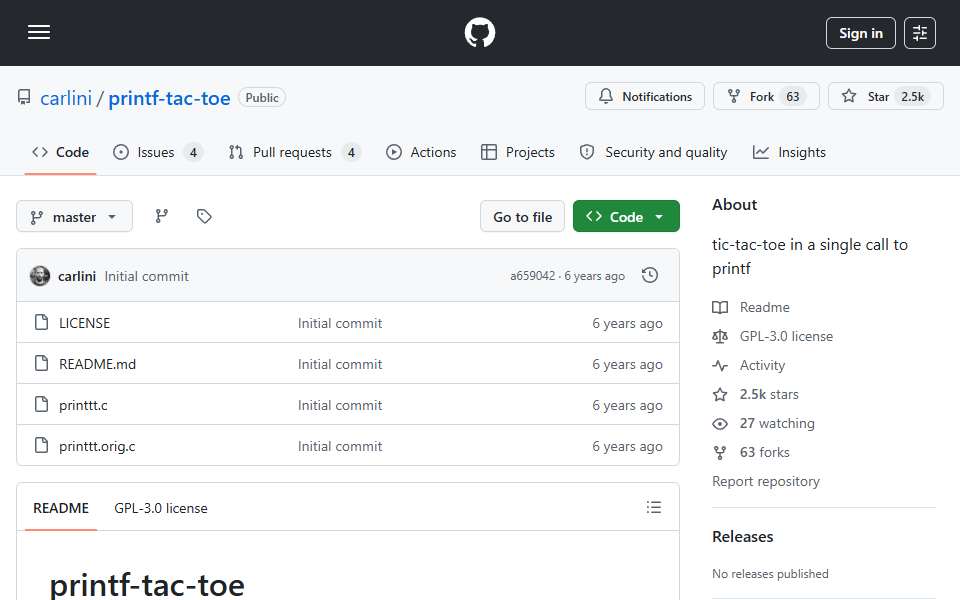
Task: Open the Insights tab
Action: click(x=789, y=152)
